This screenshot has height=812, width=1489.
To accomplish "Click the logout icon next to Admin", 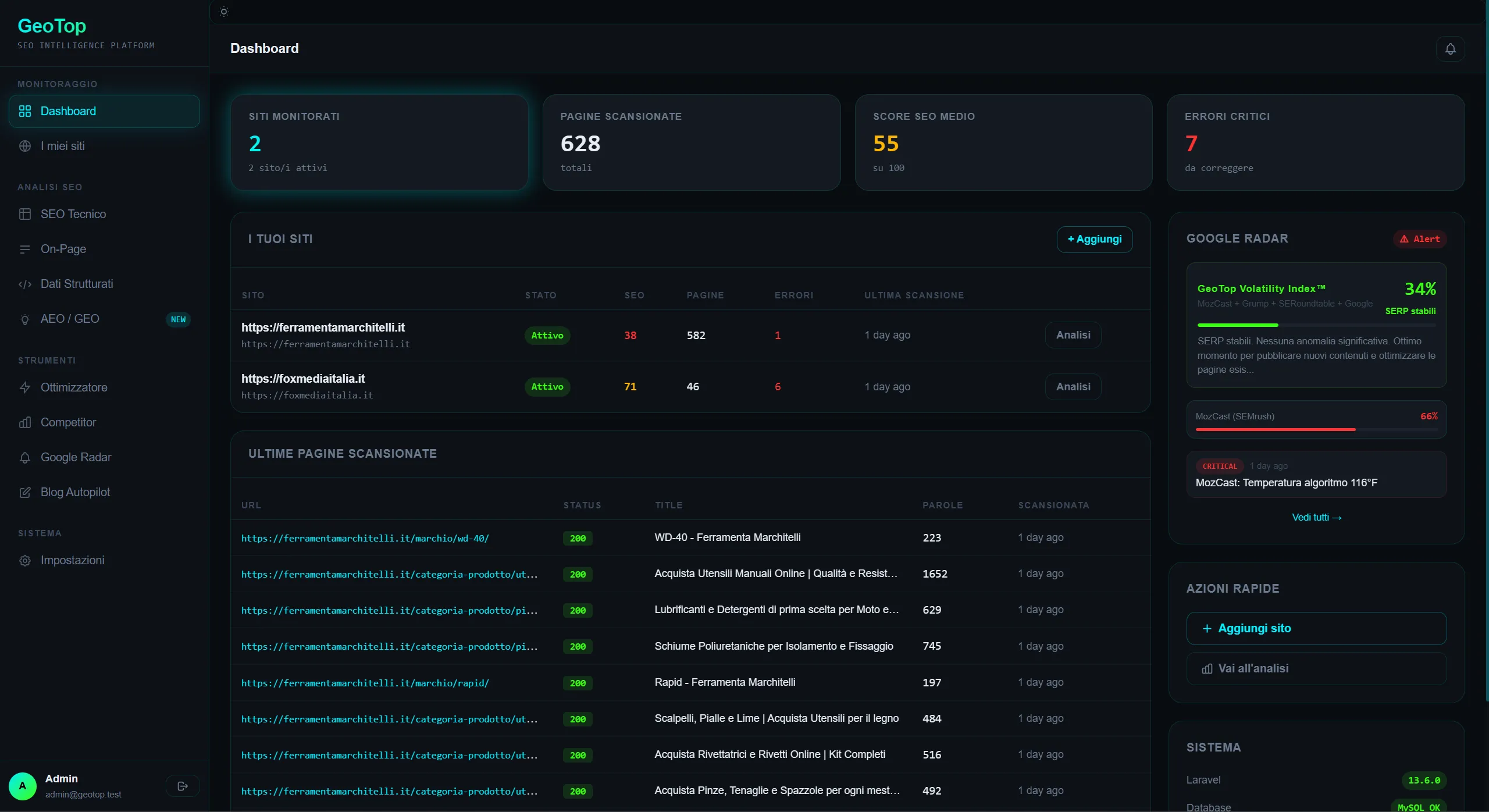I will coord(183,786).
